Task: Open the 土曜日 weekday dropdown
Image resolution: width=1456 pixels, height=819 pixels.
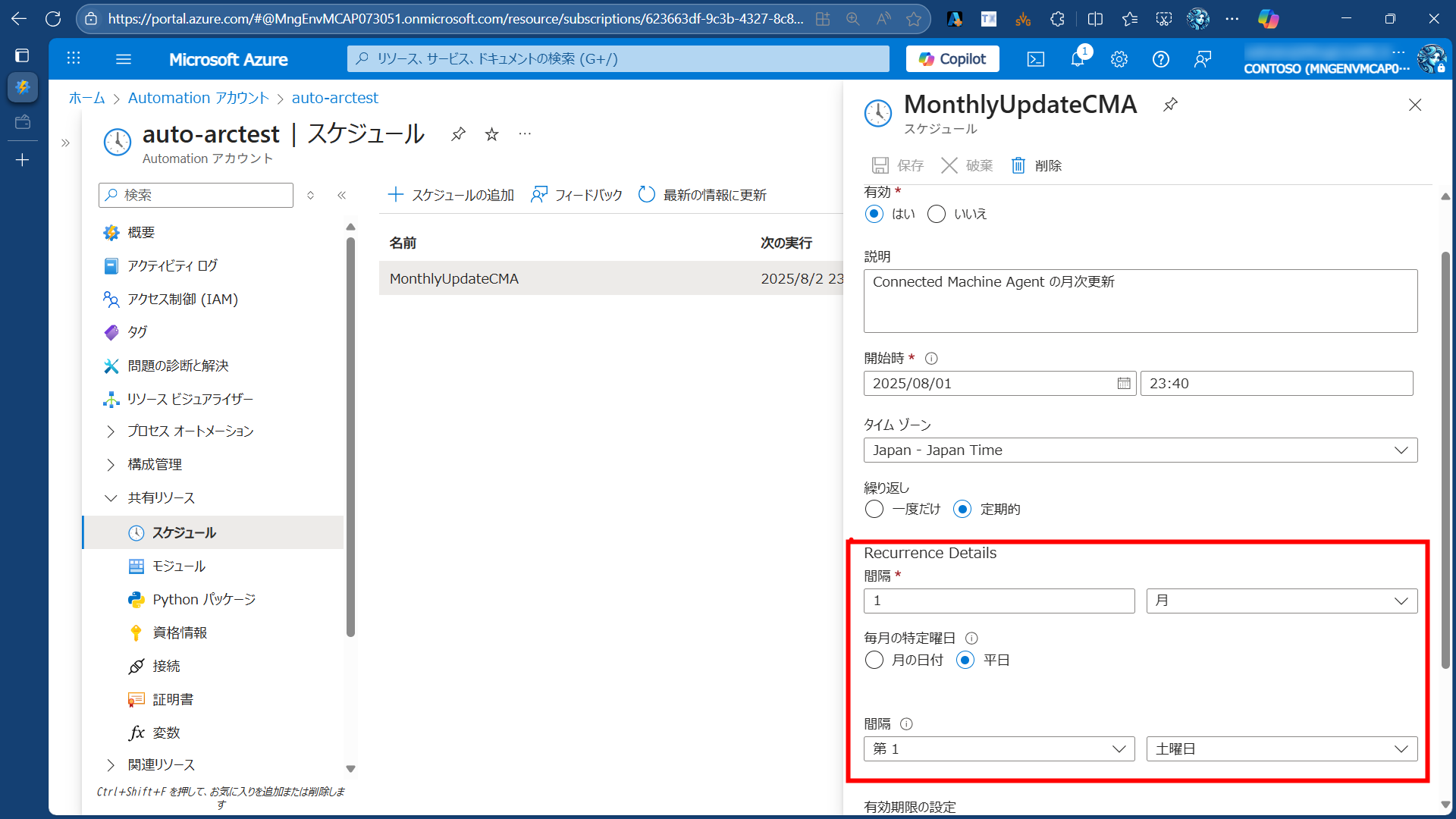Action: pyautogui.click(x=1282, y=749)
